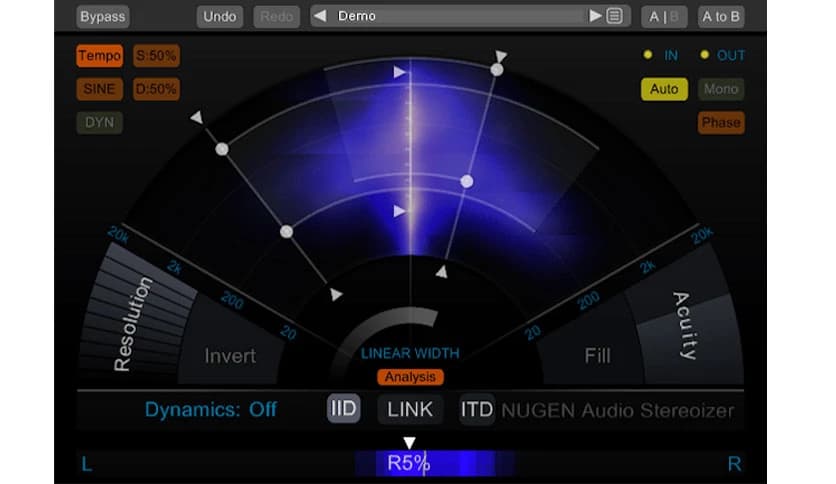Click the Bypass button
Screen dimensions: 836x484
[102, 17]
